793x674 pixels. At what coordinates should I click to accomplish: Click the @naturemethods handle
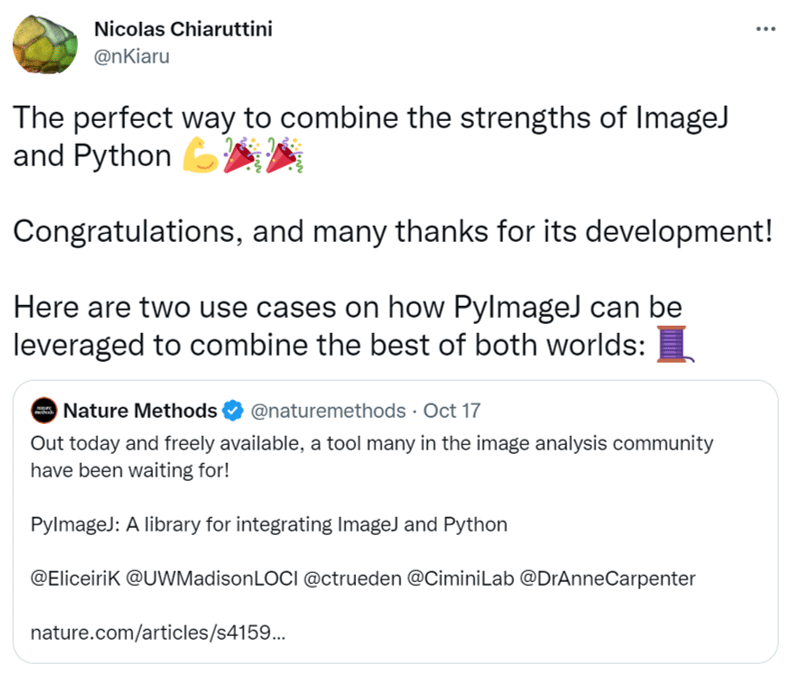(328, 410)
